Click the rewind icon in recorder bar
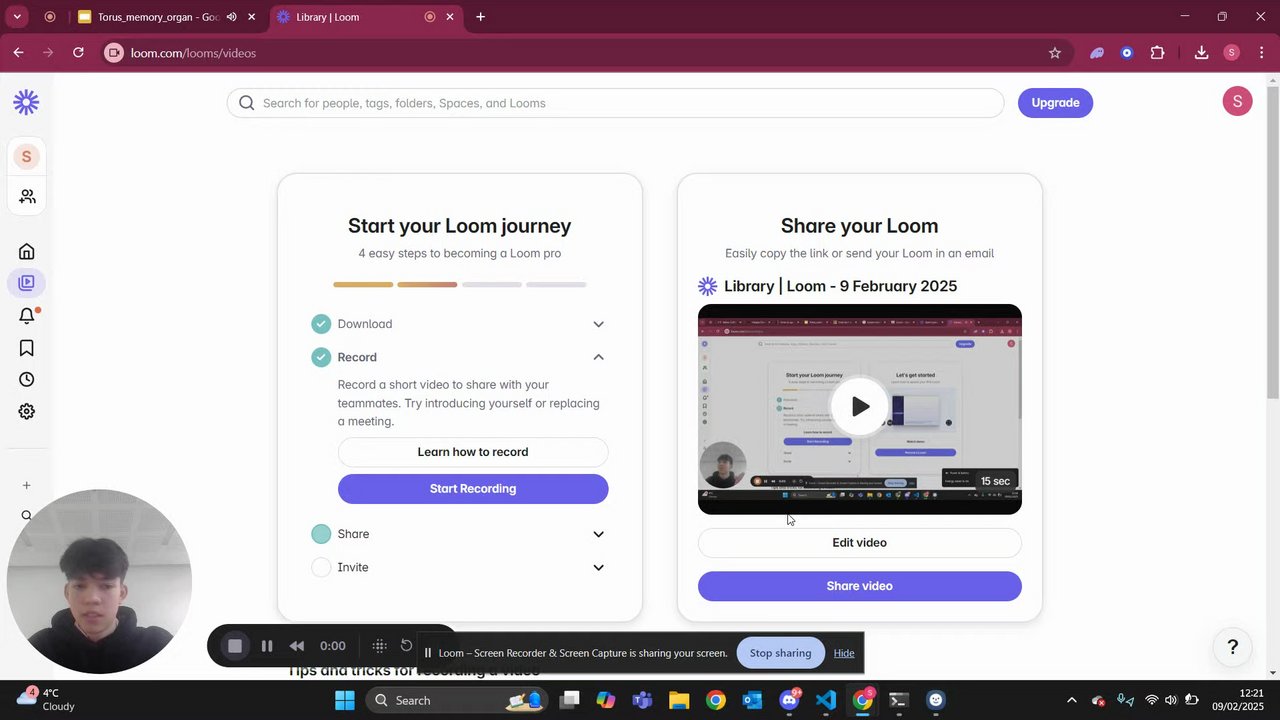This screenshot has width=1280, height=720. 297,646
